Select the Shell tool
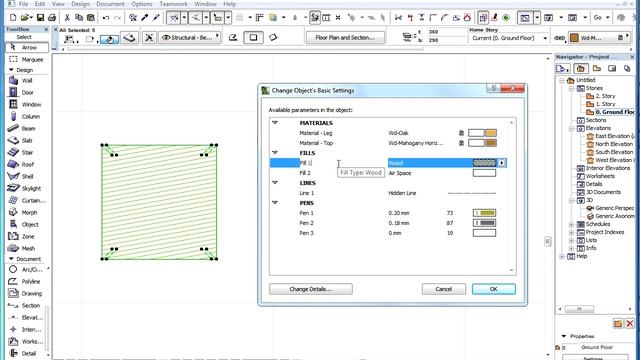 coord(27,176)
